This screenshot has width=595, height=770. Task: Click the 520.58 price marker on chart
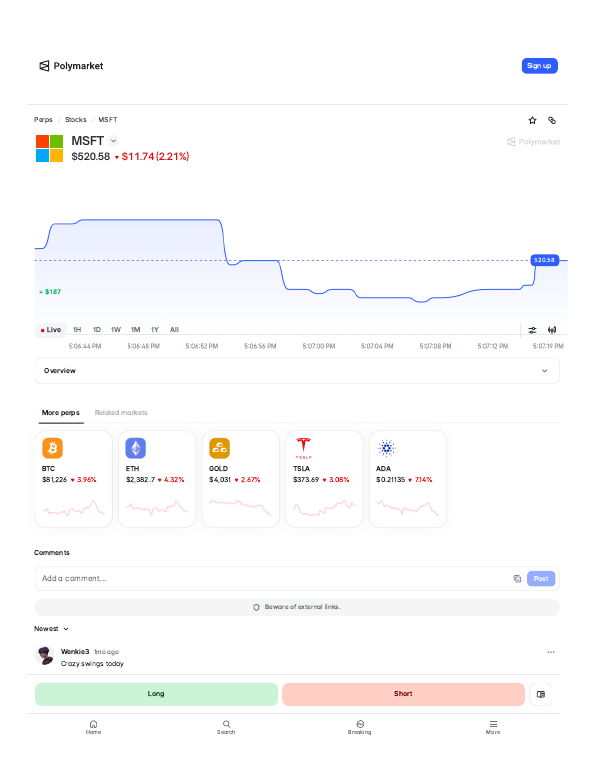point(544,260)
